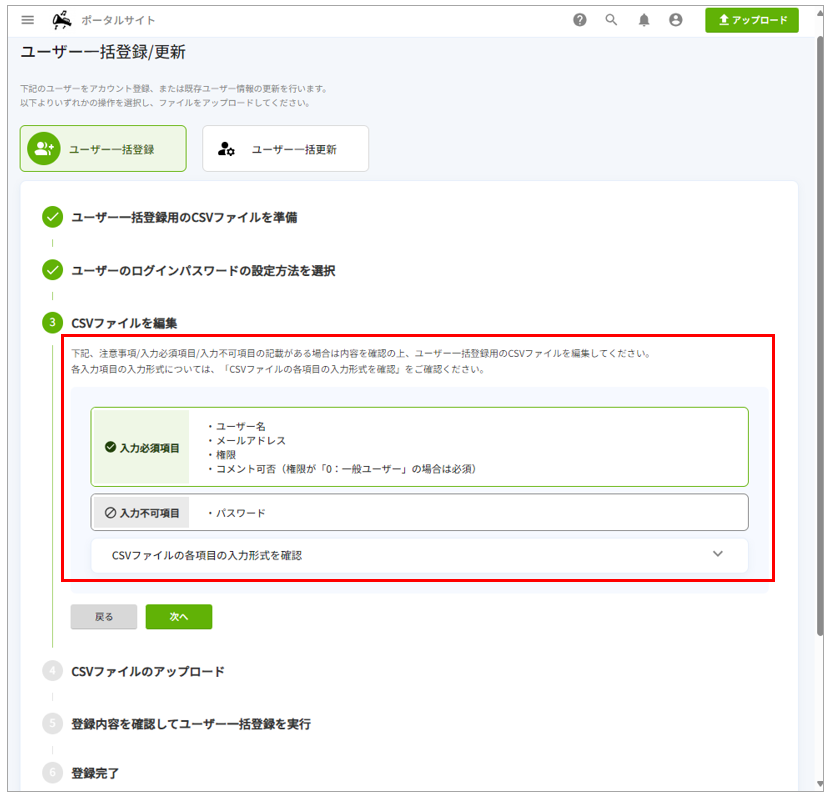This screenshot has width=831, height=795.
Task: Click the 戻る button
Action: 104,616
